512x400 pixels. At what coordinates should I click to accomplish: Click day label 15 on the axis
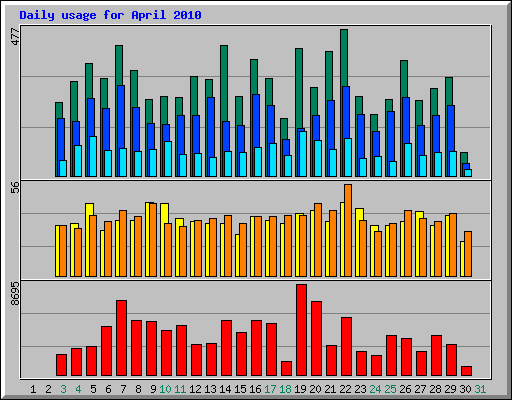(x=240, y=389)
